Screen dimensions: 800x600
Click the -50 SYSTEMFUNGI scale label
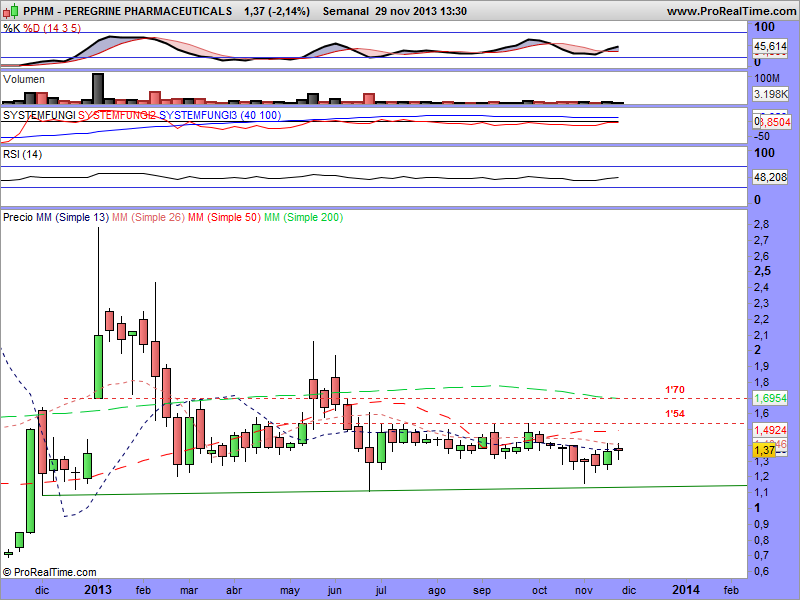click(x=763, y=136)
